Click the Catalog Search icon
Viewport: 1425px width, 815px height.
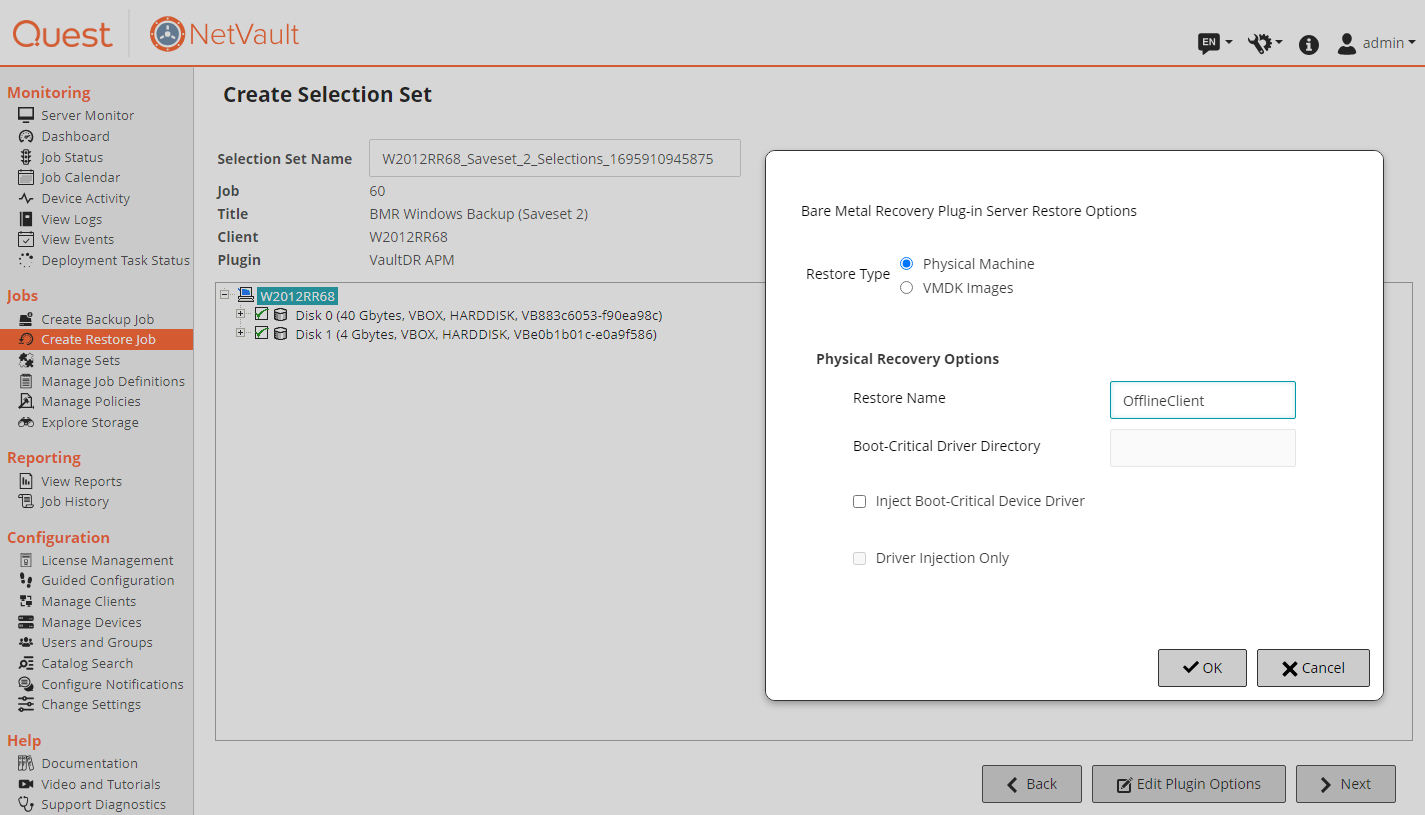(x=26, y=663)
